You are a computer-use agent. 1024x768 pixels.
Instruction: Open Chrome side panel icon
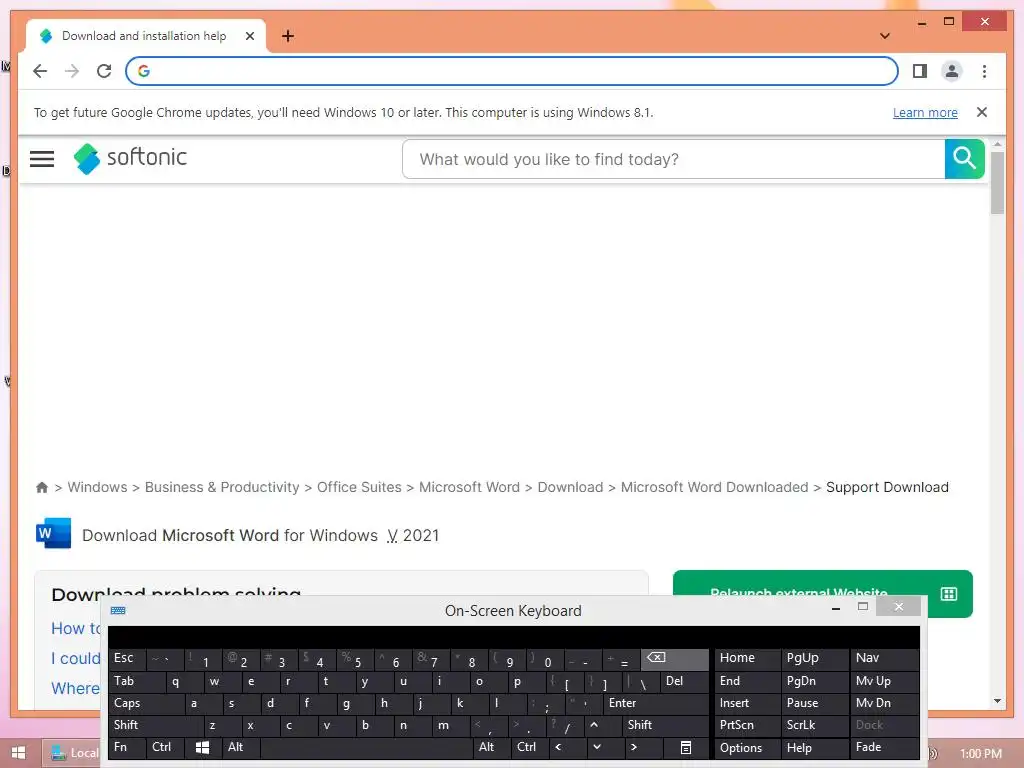920,71
